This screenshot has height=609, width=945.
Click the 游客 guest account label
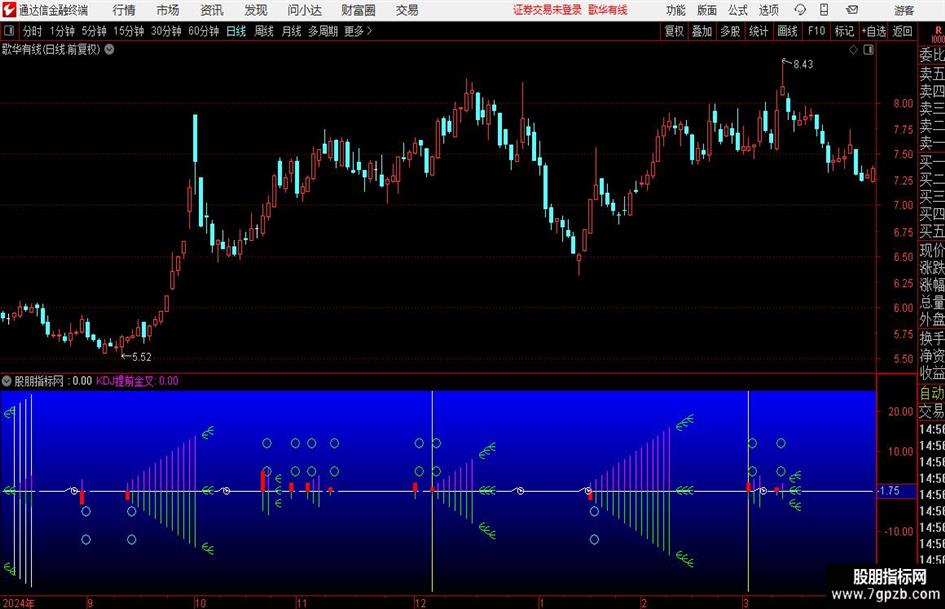coord(904,10)
